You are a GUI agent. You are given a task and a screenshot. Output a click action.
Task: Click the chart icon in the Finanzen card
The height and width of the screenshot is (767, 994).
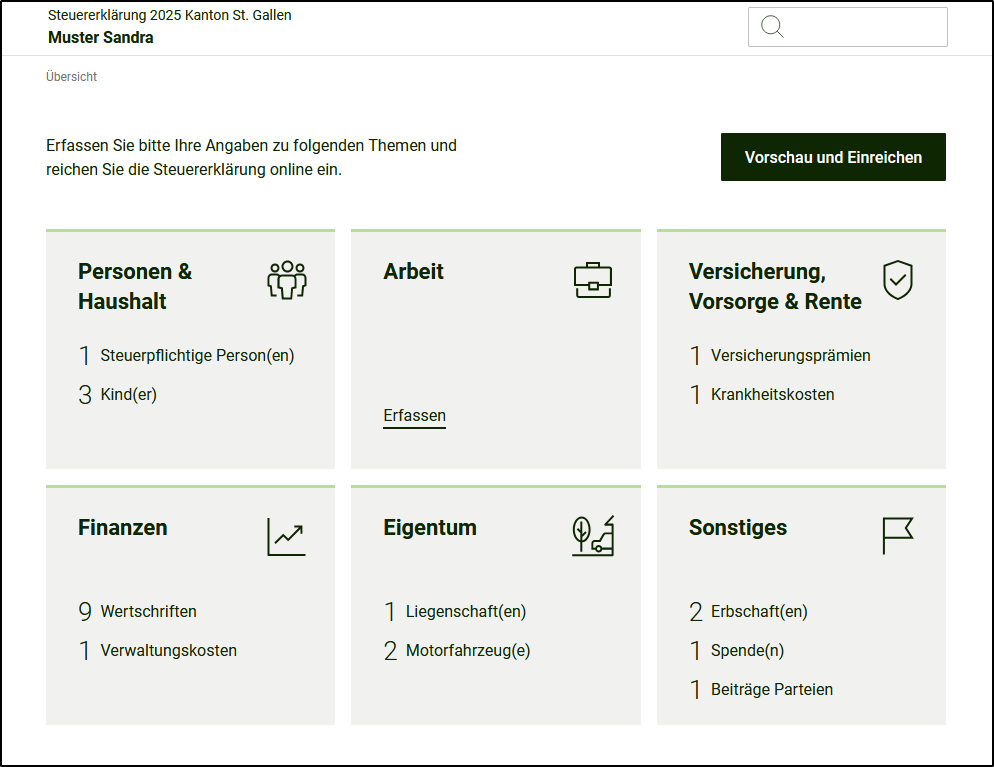point(286,536)
